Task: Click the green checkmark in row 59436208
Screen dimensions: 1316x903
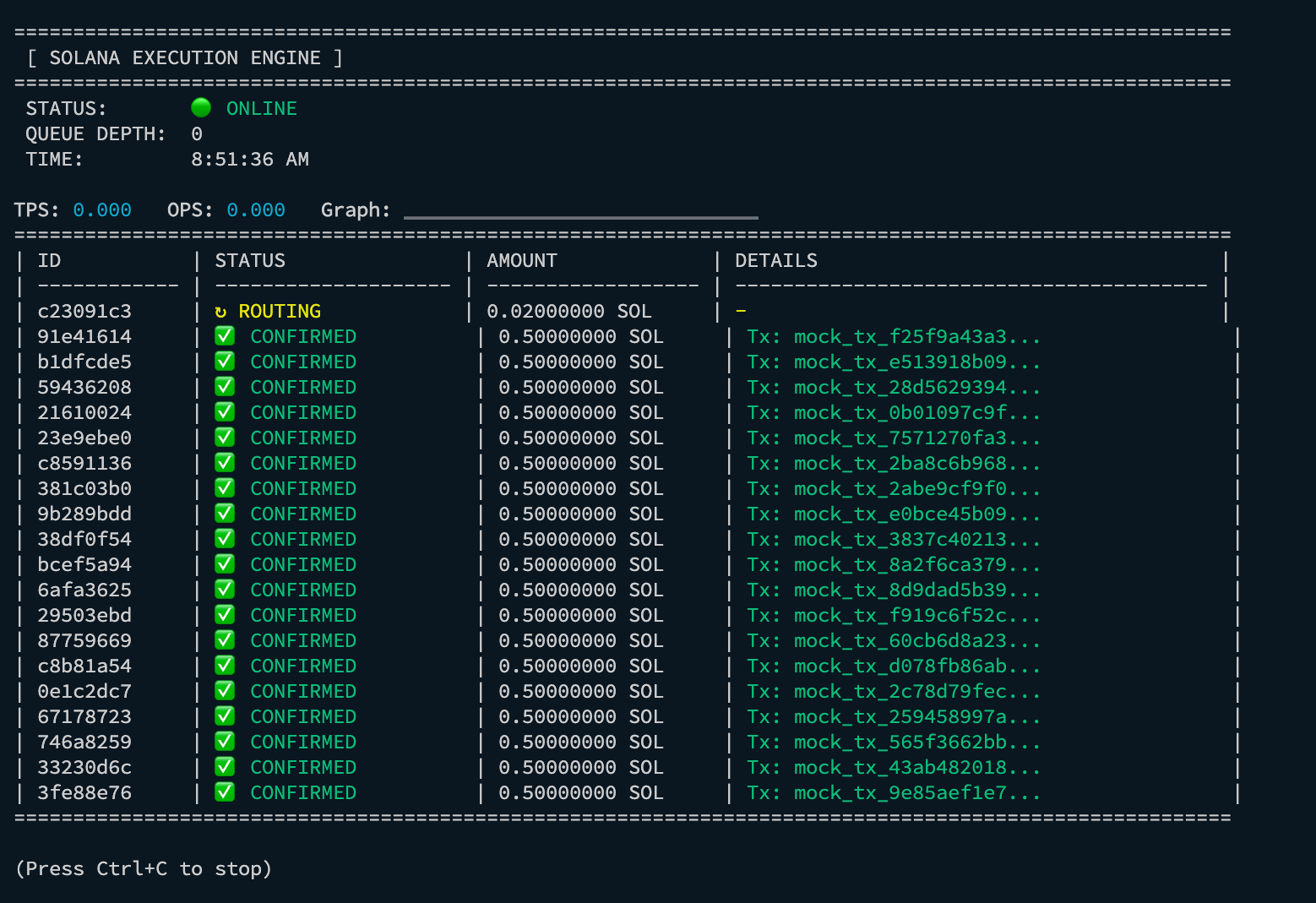Action: point(225,386)
